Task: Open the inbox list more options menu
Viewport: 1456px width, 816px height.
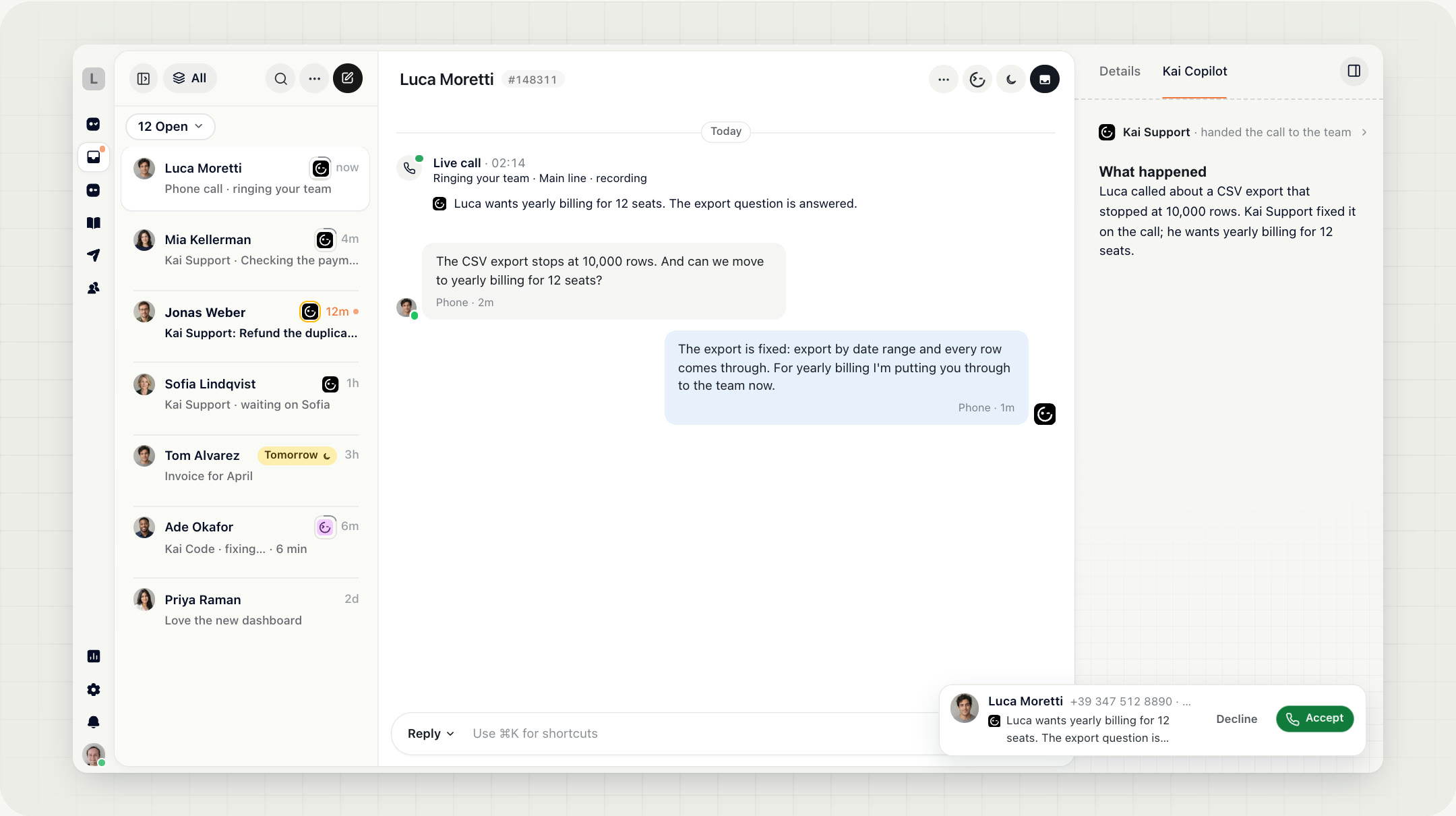Action: point(314,78)
